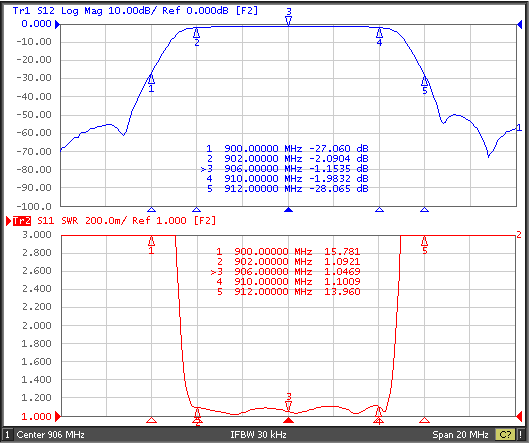Select blue readout row 912.00000 MHz -28.065 dB
Viewport: 529px width, 443px height.
287,189
